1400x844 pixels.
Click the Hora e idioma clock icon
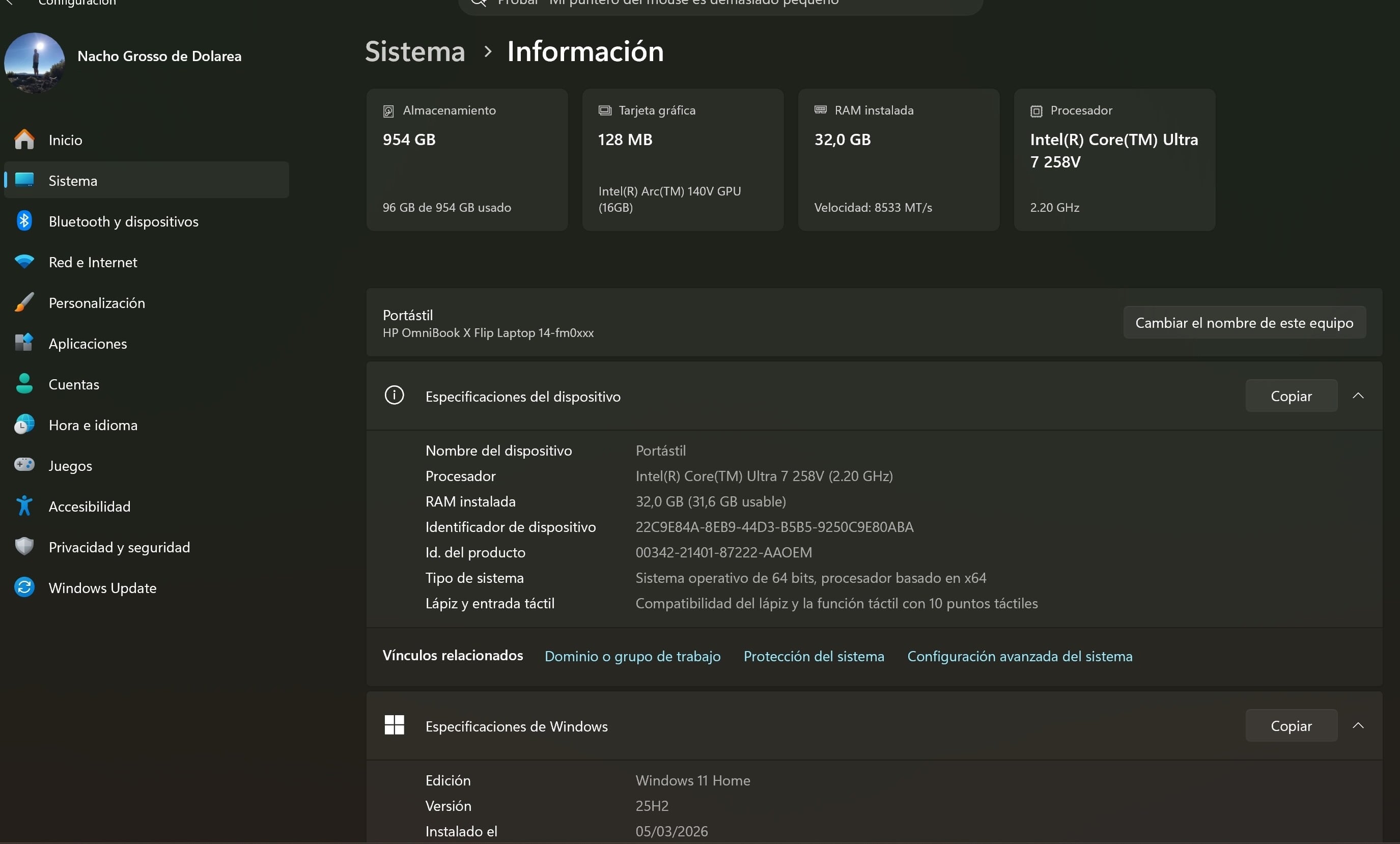point(24,424)
